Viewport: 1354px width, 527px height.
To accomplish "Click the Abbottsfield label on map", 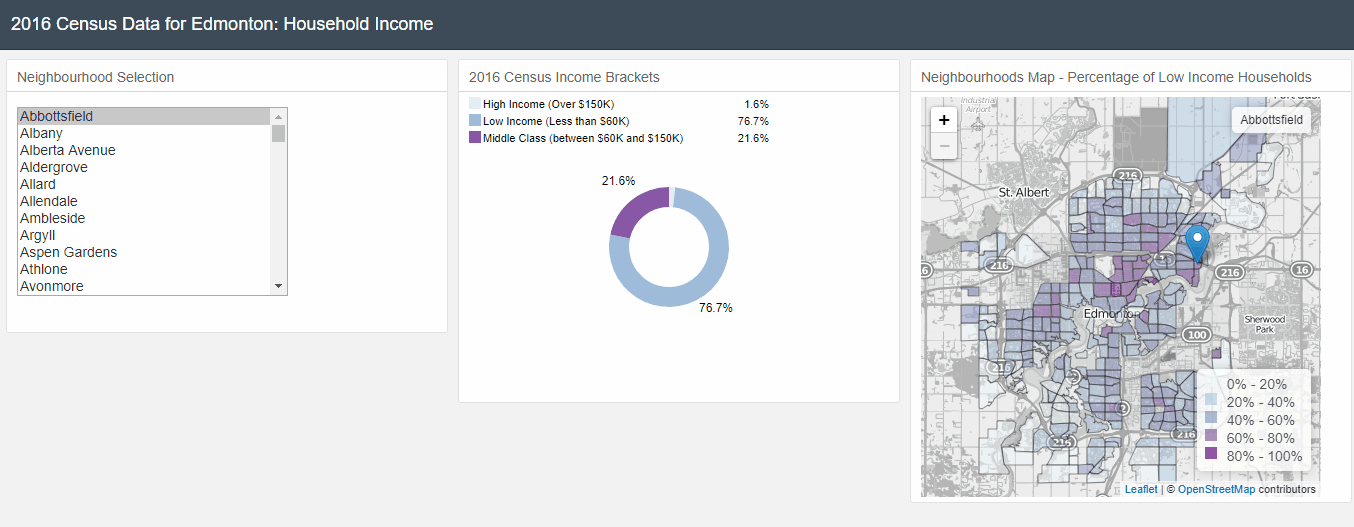I will pos(1271,120).
